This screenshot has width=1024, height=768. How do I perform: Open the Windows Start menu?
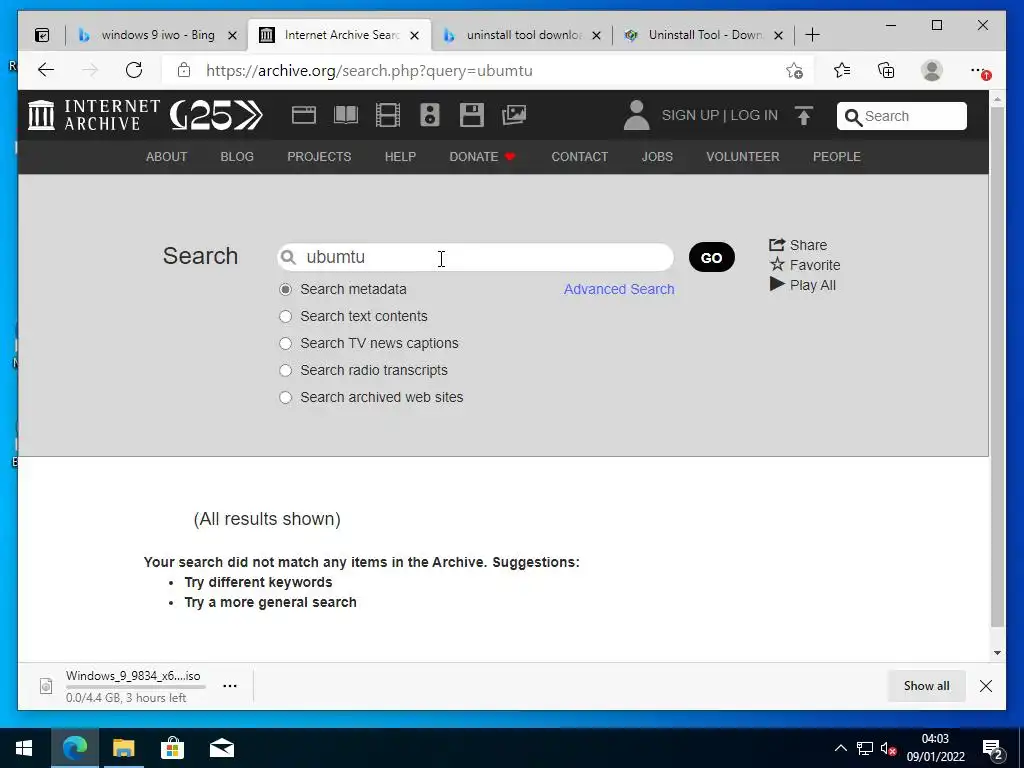pyautogui.click(x=24, y=748)
